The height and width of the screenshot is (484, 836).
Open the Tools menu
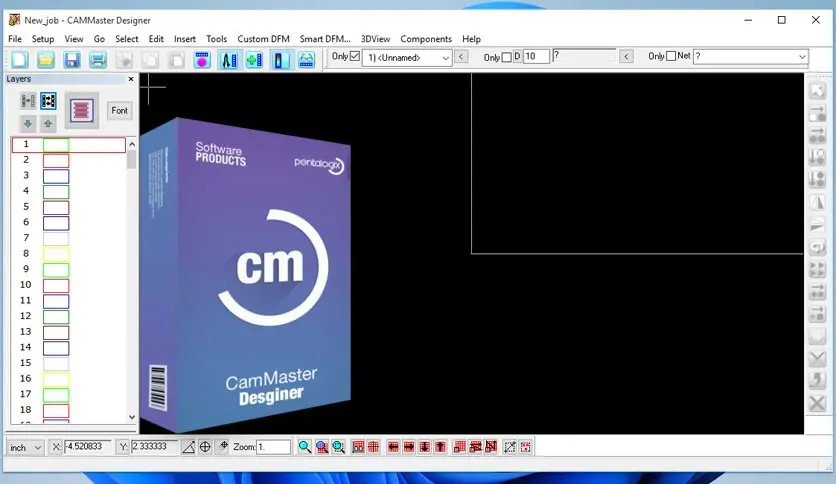point(216,39)
